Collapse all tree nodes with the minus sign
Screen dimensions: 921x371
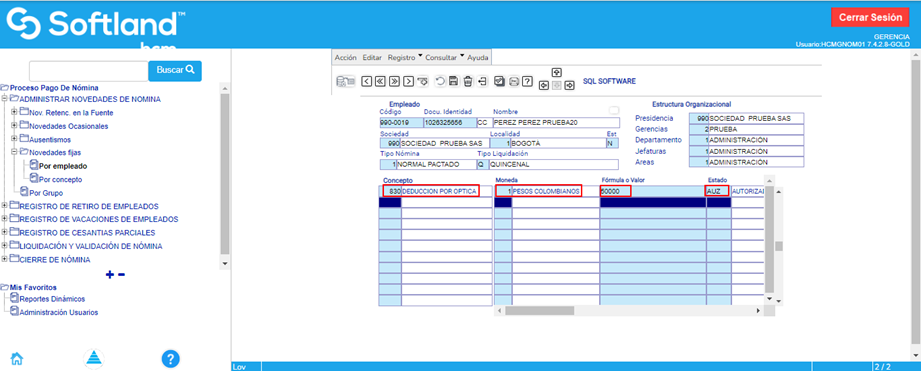[122, 274]
